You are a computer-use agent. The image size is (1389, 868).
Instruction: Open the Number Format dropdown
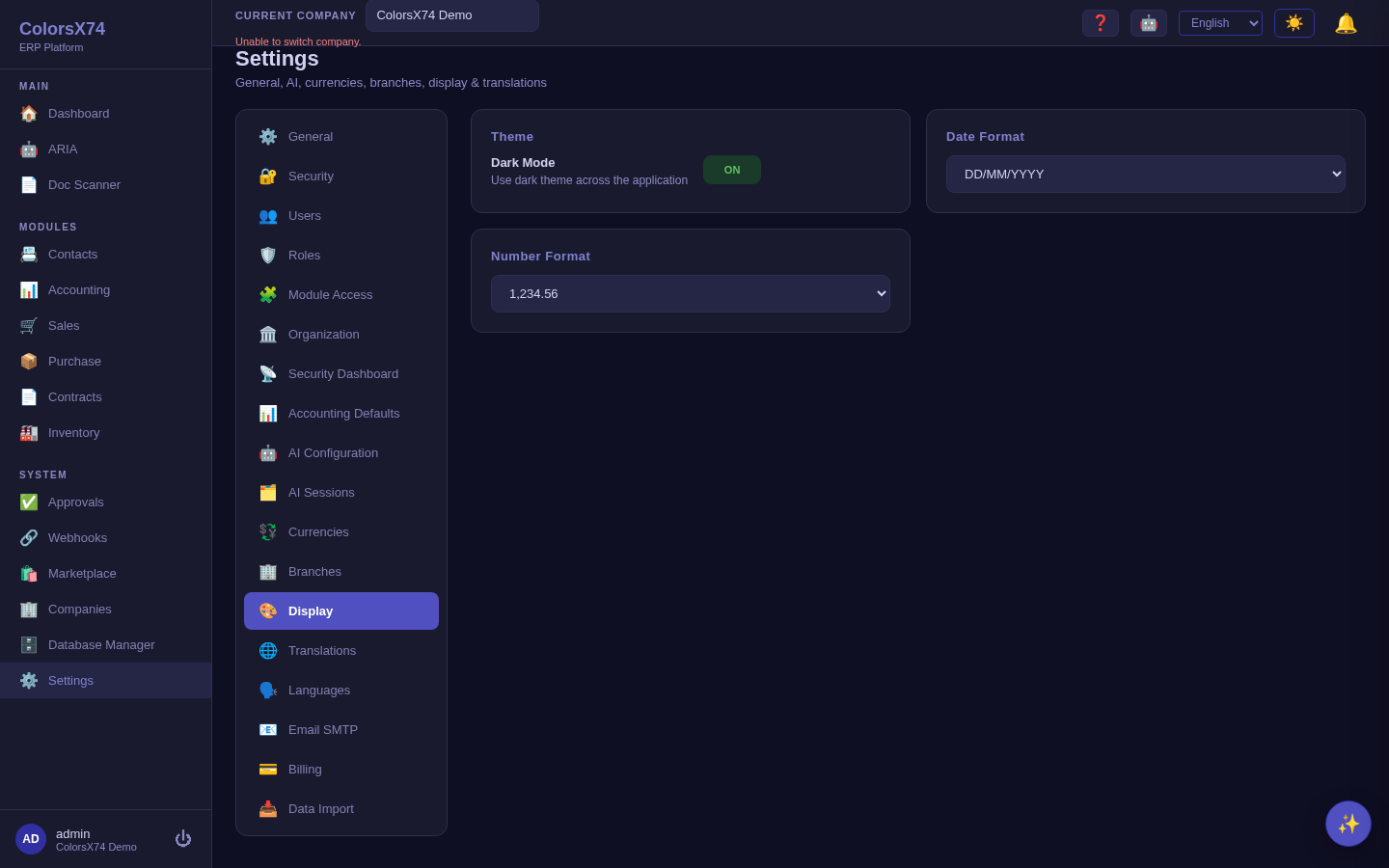click(x=691, y=293)
